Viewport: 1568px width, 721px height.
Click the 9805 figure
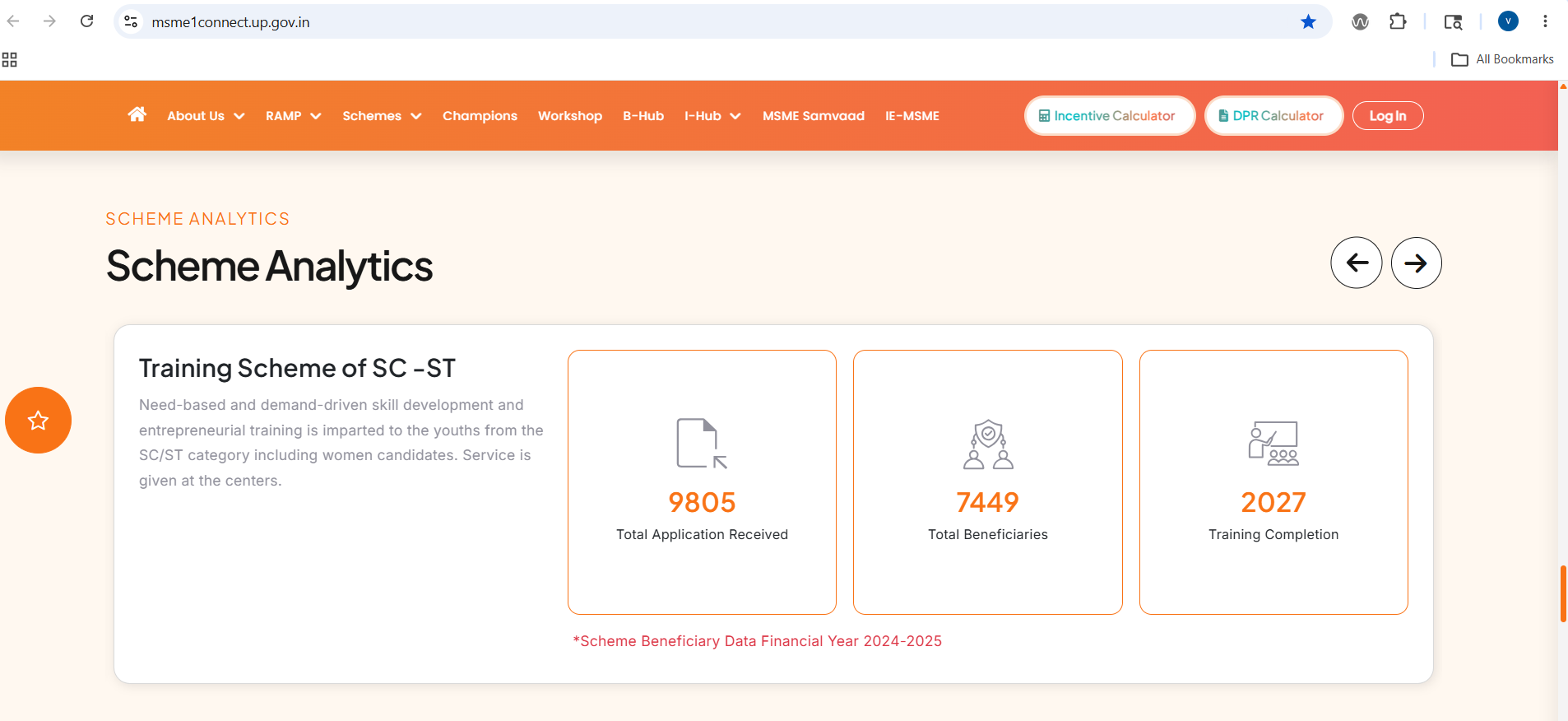pos(702,502)
